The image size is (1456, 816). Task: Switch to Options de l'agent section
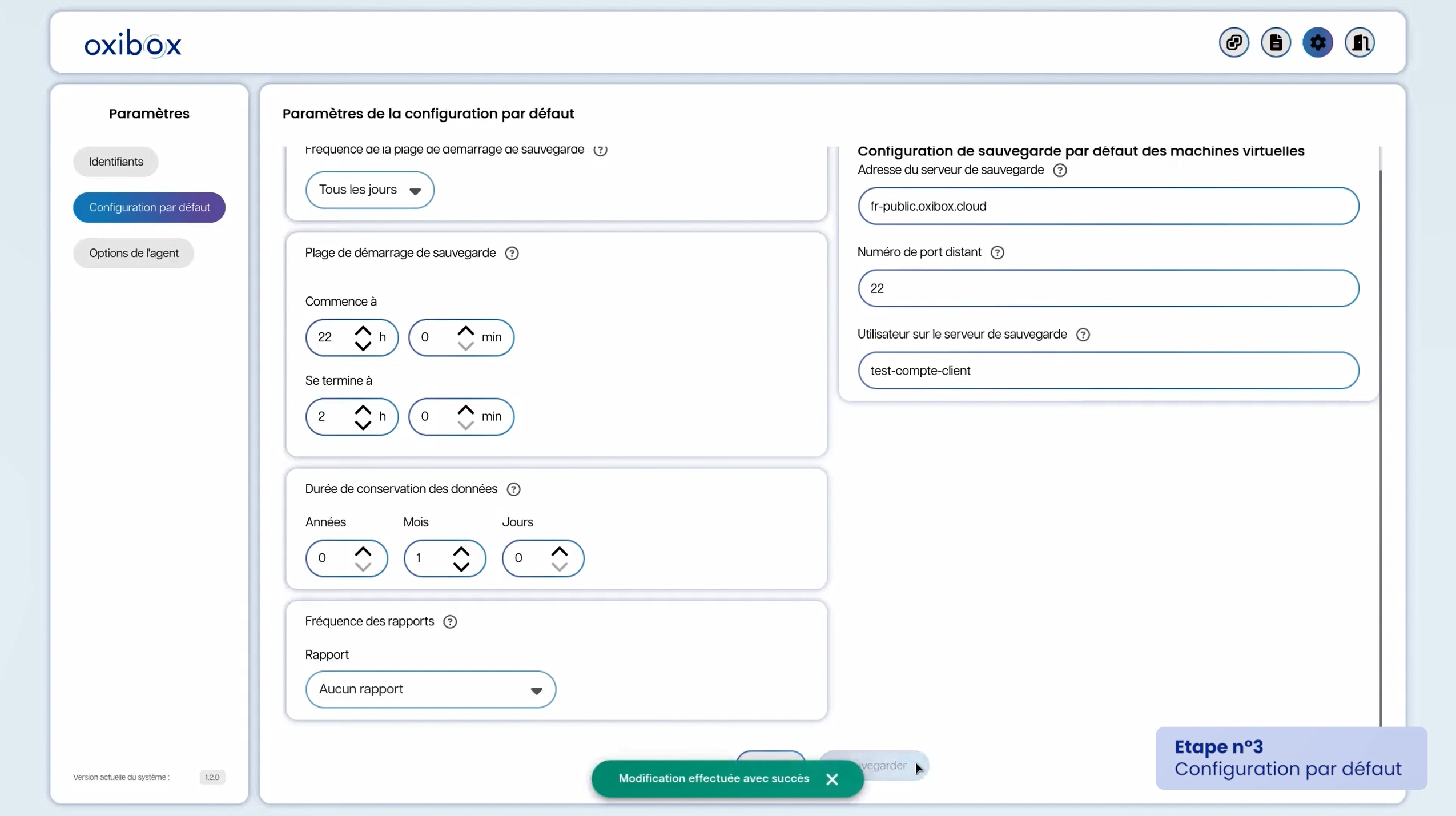pos(134,253)
